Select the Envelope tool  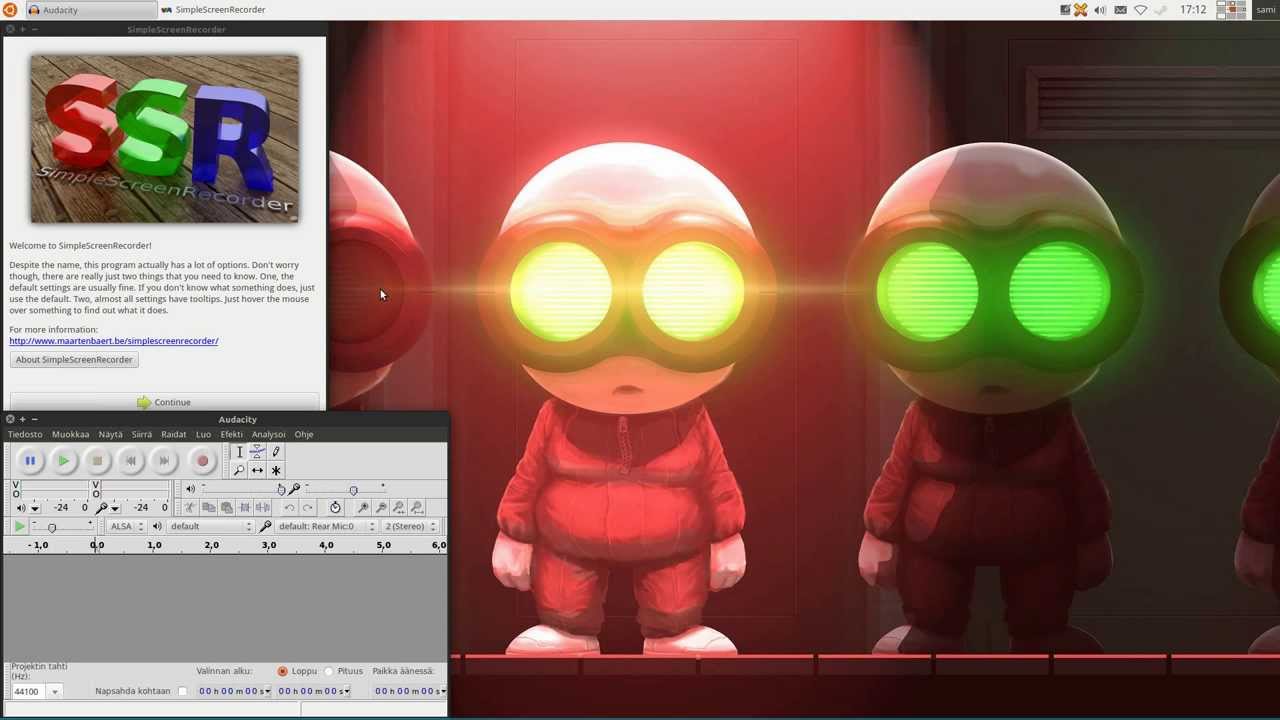coord(257,452)
